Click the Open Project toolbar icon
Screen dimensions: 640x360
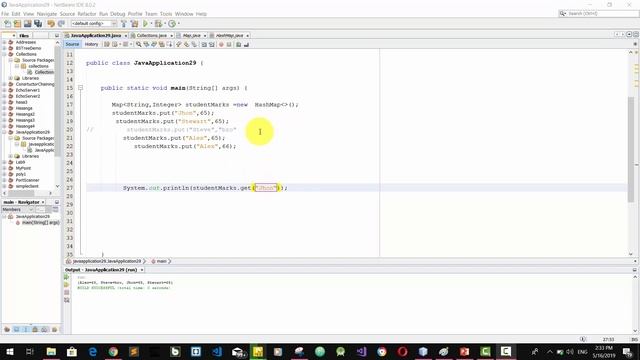pyautogui.click(x=27, y=24)
